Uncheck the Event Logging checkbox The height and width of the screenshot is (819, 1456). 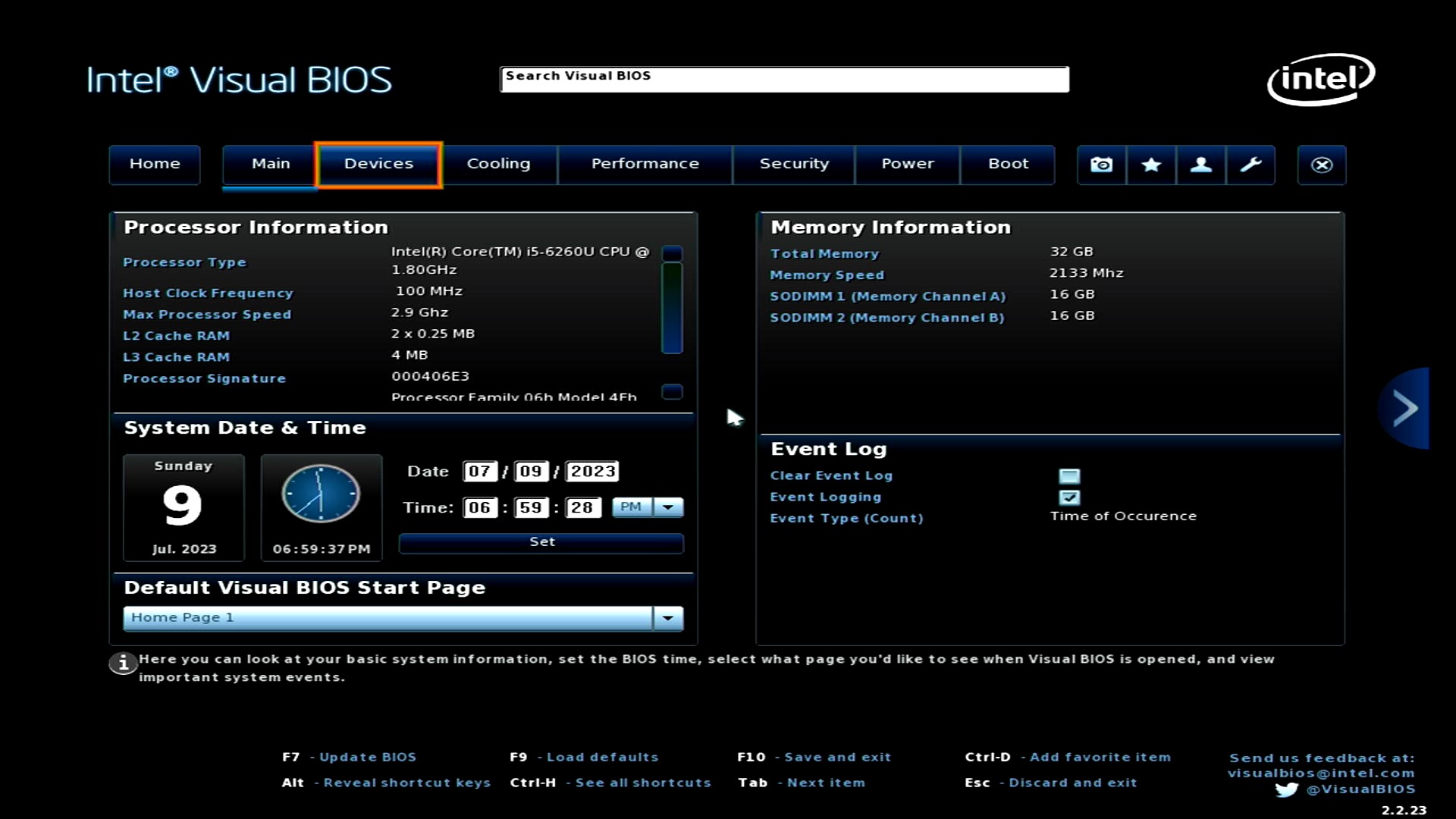click(1068, 497)
